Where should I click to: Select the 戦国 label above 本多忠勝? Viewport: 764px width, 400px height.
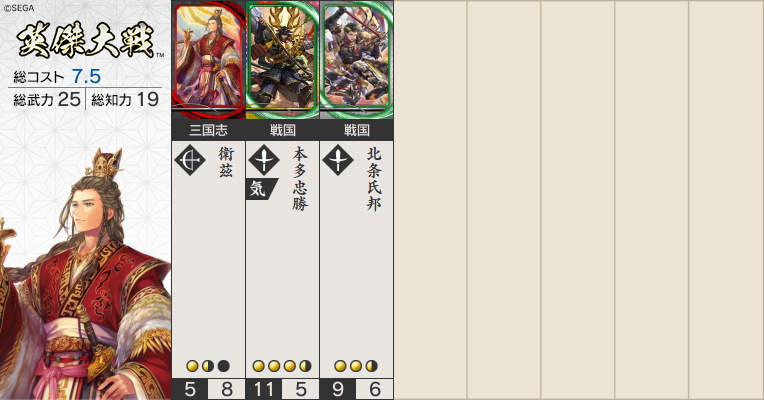283,130
